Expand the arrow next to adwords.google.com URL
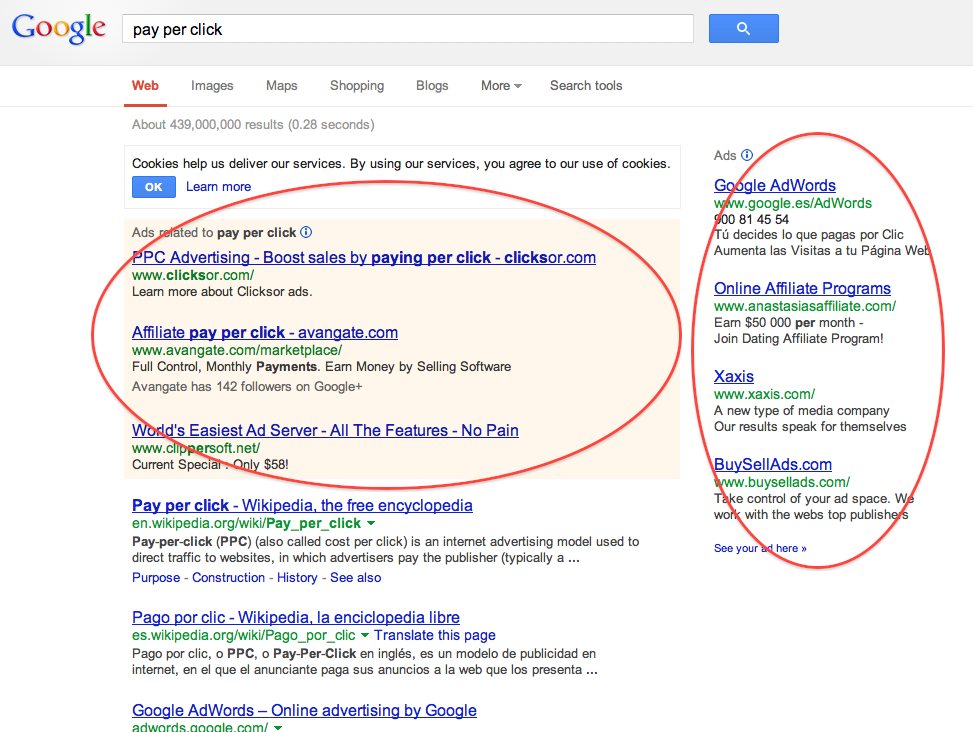 click(x=277, y=727)
